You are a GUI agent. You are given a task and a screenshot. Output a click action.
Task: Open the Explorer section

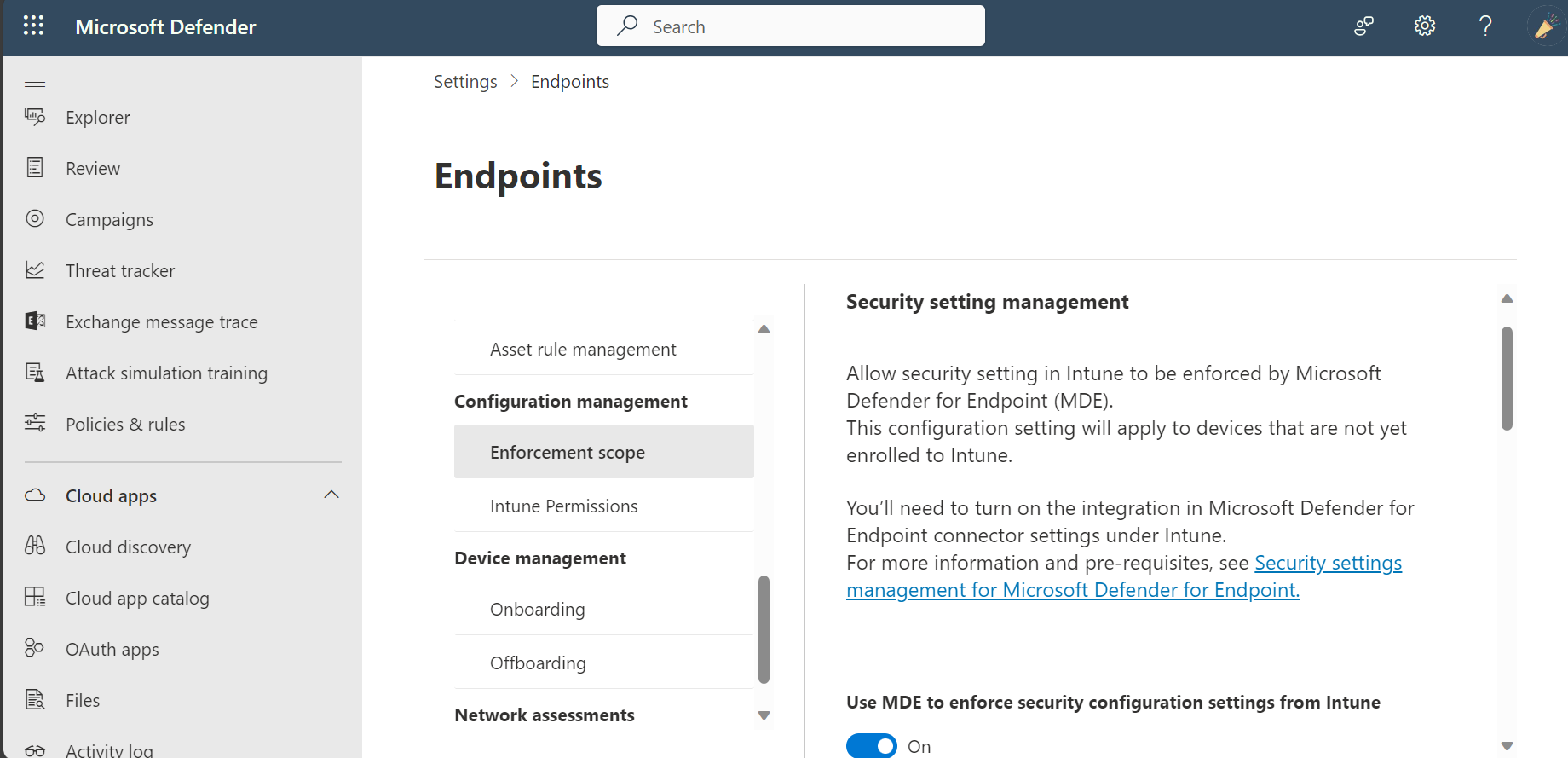click(96, 117)
